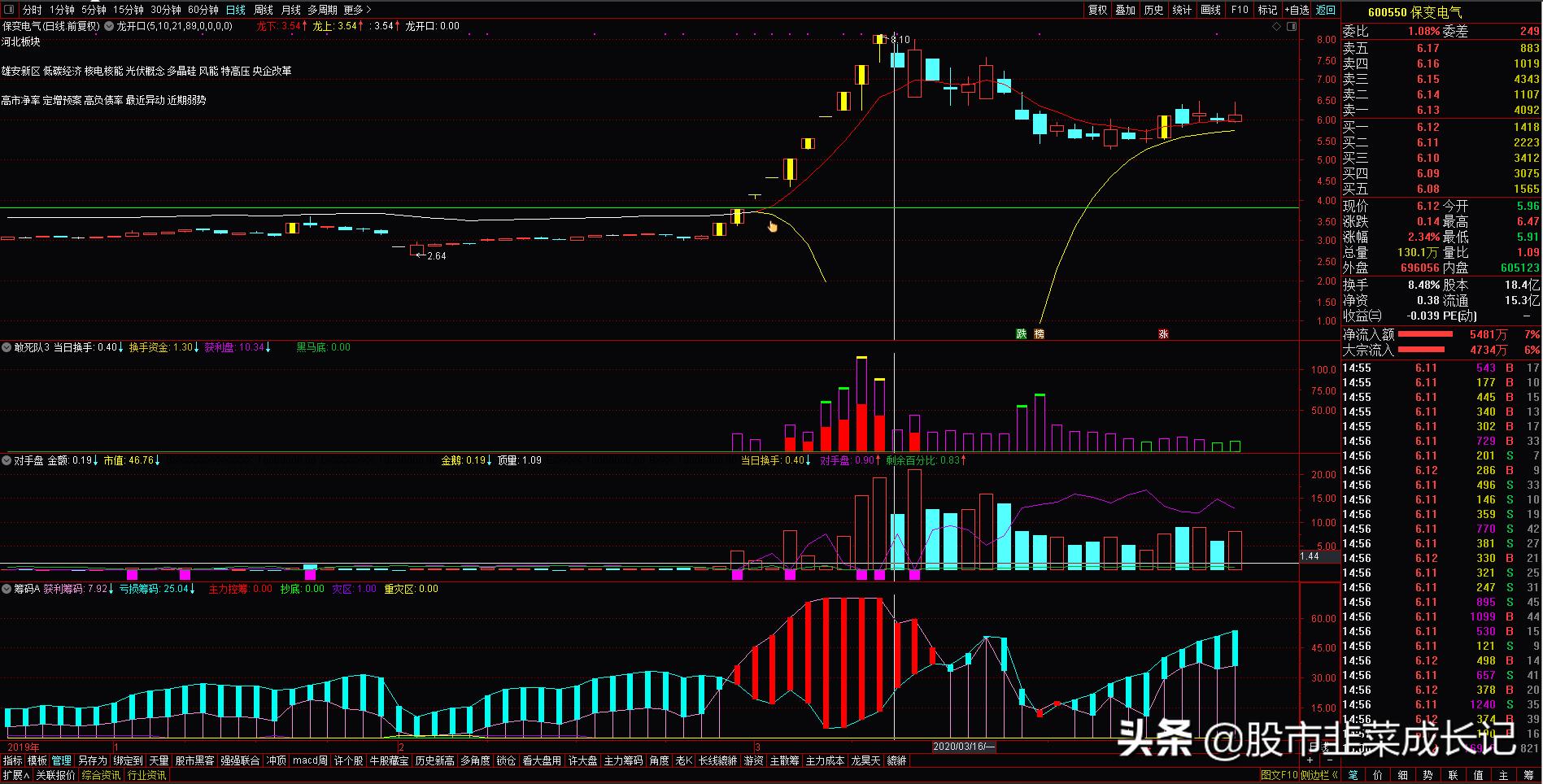The image size is (1543, 784).
Task: Click the 涨 marker below the price chart
Action: (x=1164, y=333)
